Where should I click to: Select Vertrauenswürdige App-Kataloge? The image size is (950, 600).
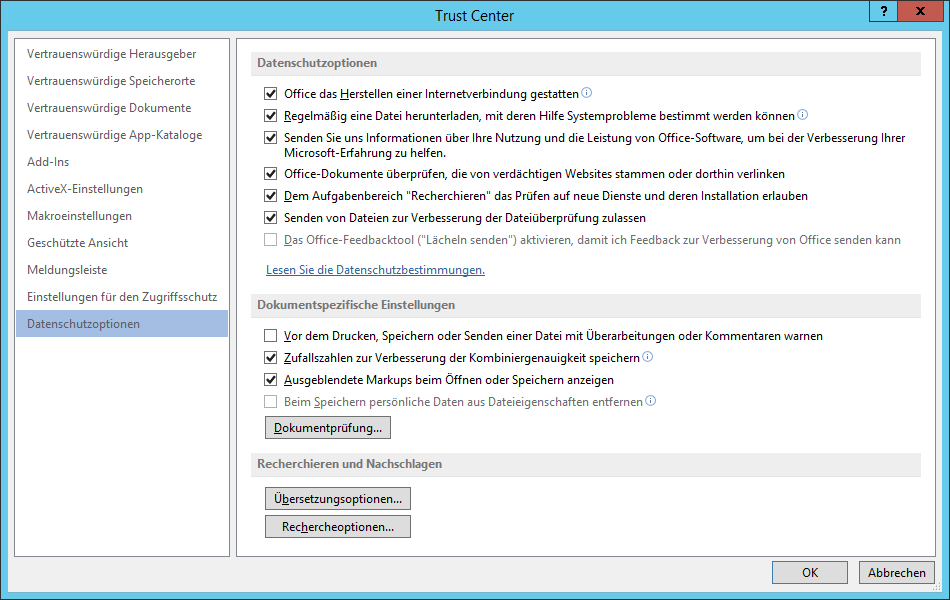pos(122,135)
